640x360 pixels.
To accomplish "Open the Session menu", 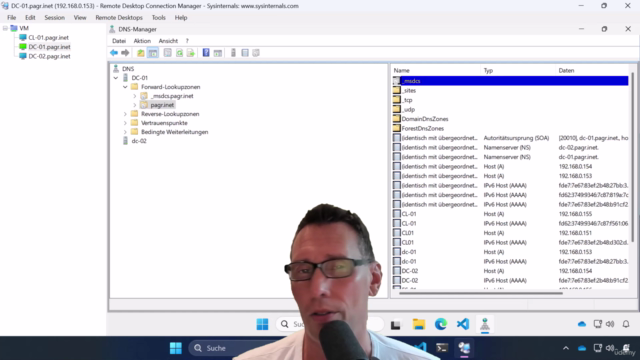I will (54, 18).
